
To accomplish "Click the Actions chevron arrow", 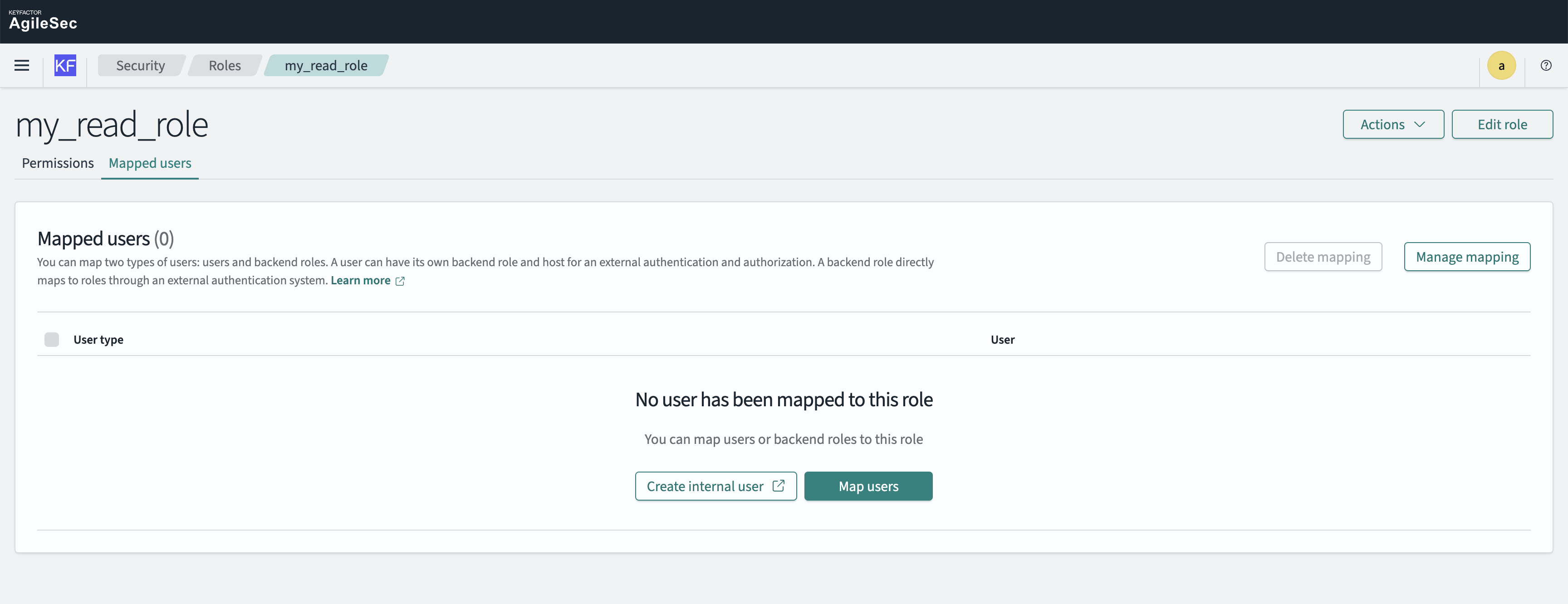I will coord(1420,125).
